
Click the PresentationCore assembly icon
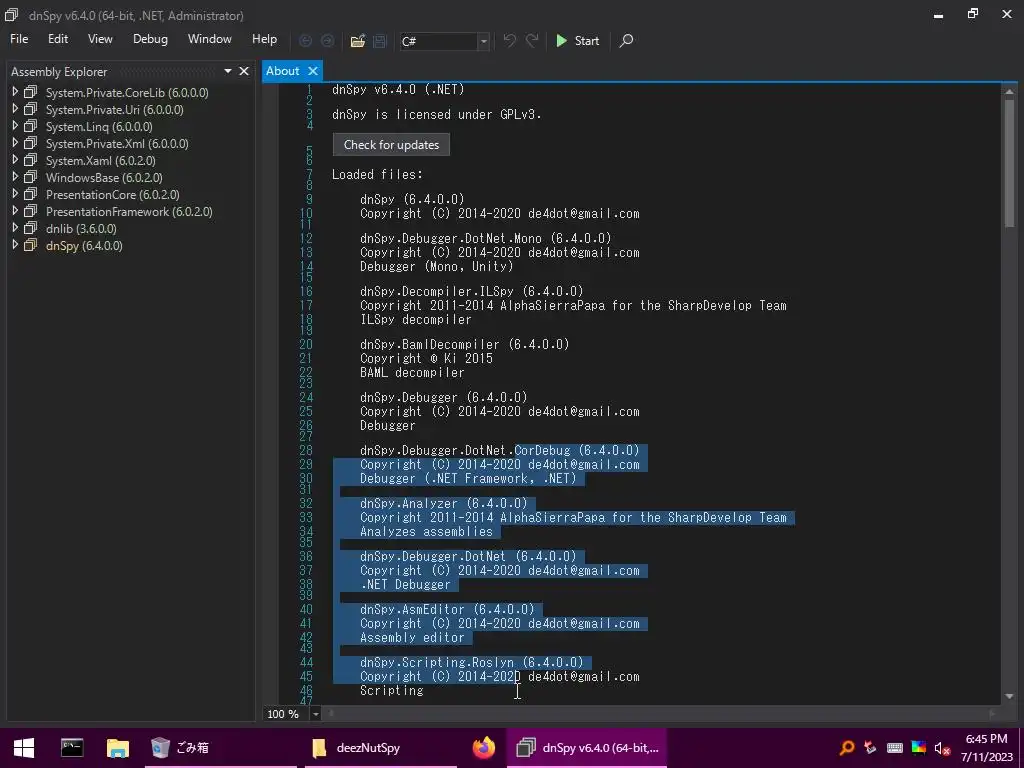click(31, 194)
